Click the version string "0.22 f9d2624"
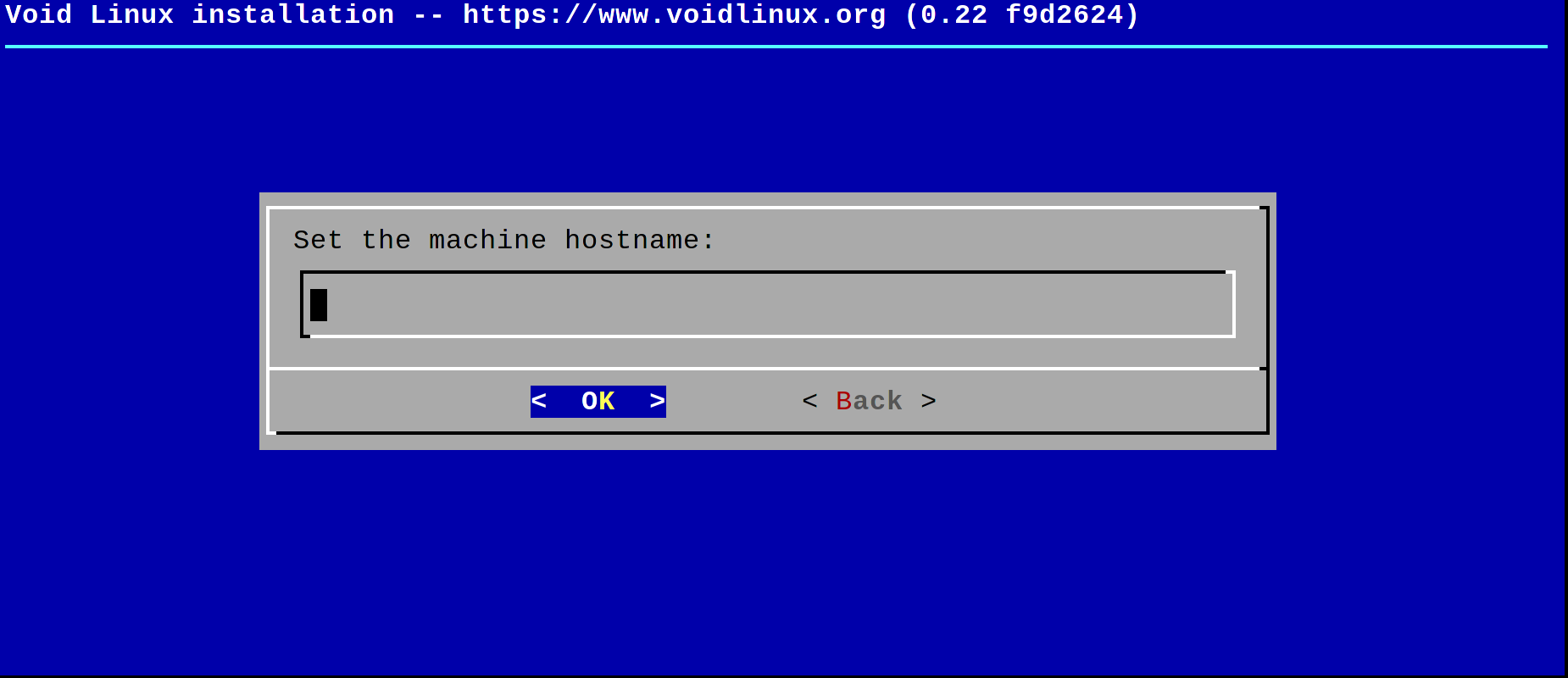 point(1021,15)
